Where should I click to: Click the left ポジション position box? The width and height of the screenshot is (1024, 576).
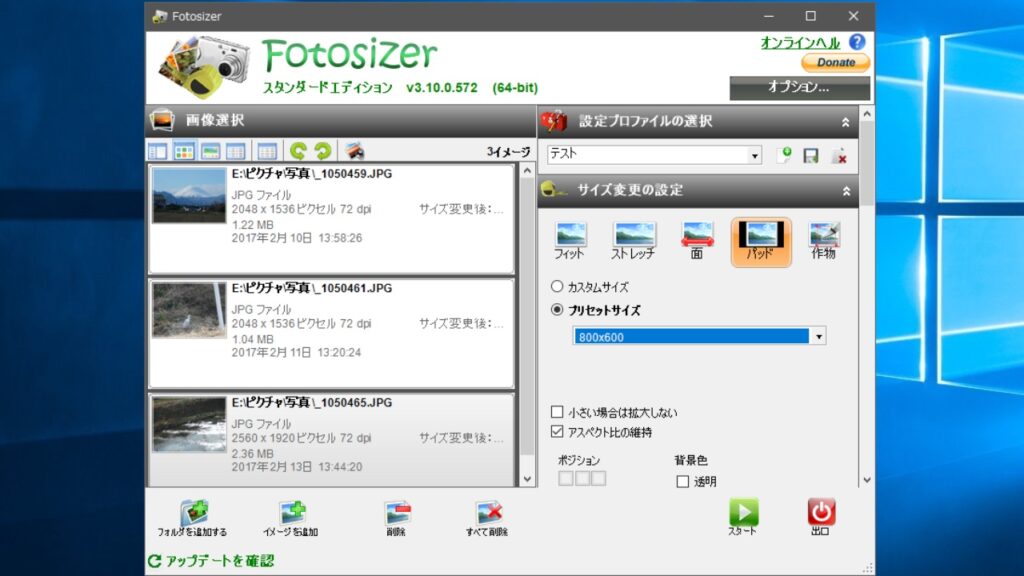pyautogui.click(x=566, y=478)
